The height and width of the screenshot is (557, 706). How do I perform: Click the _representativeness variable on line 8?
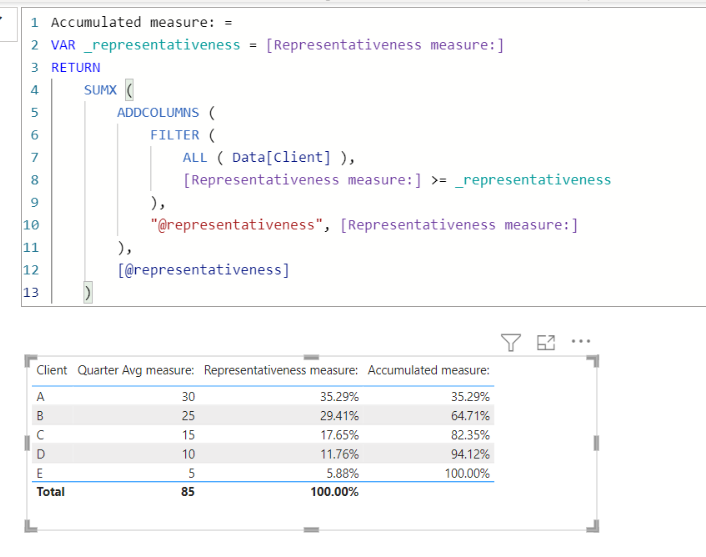click(x=533, y=180)
